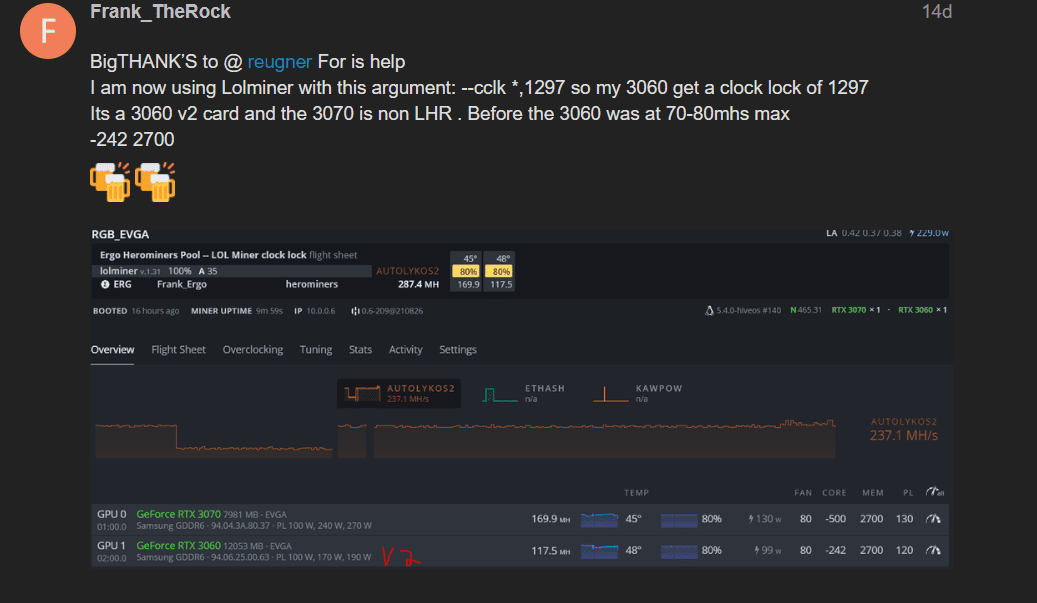The height and width of the screenshot is (603, 1037).
Task: Click the power lightning icon near 229.0w
Action: pos(912,233)
